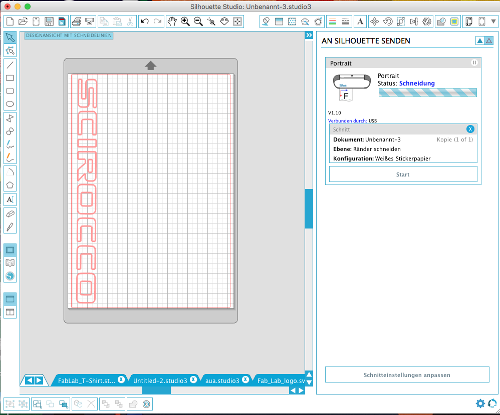Pause the cut job in Portrait header
Screen dimensions: 500x415
click(474, 62)
